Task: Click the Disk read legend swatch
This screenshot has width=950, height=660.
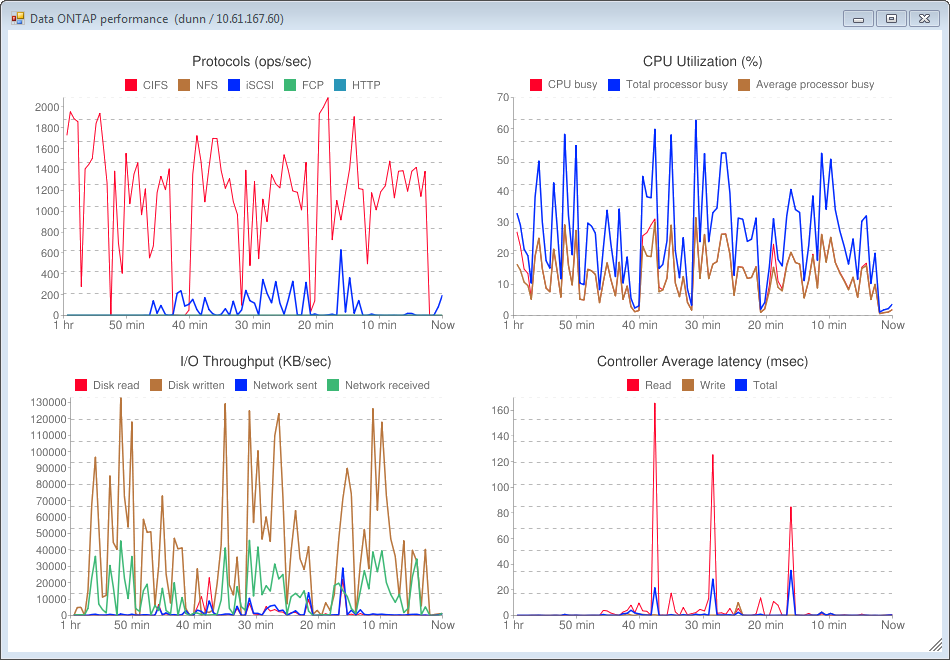Action: click(82, 385)
